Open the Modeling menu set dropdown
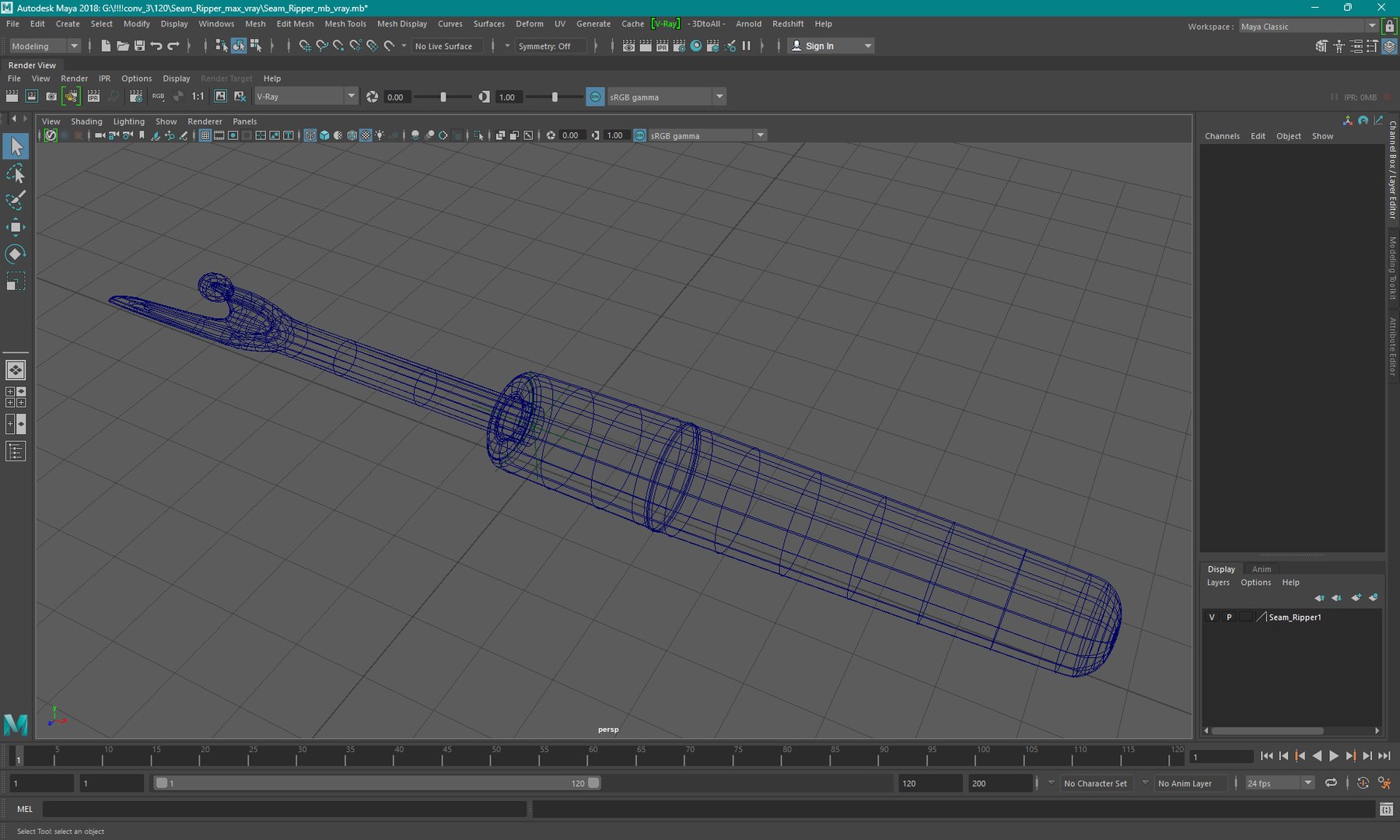 44,46
